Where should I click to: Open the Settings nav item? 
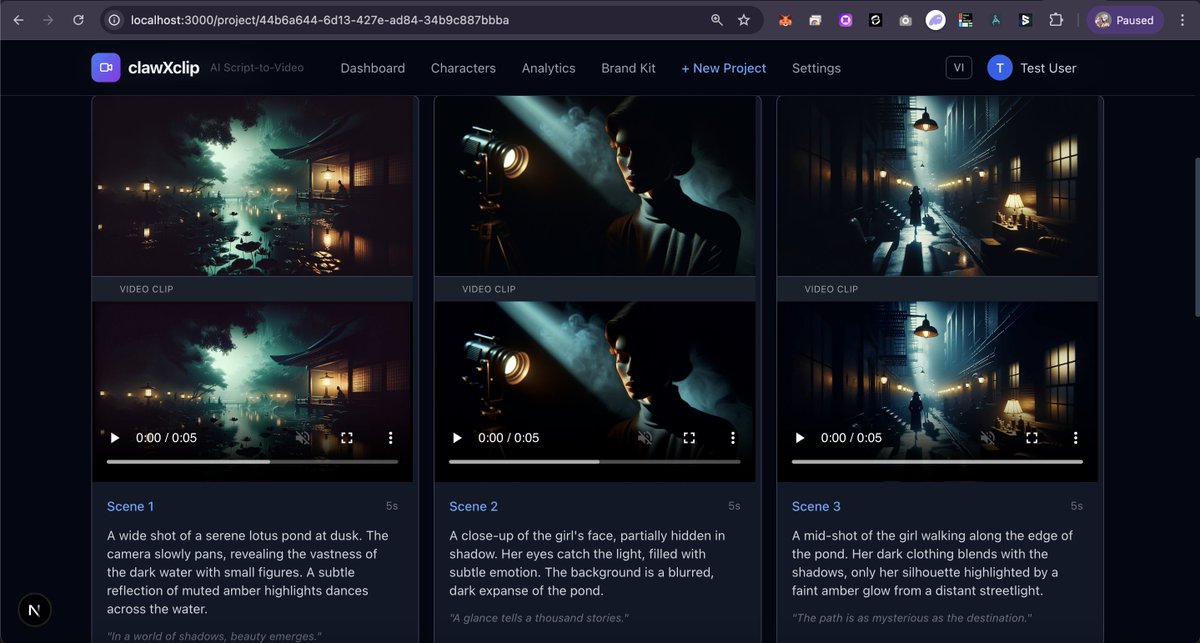point(816,68)
